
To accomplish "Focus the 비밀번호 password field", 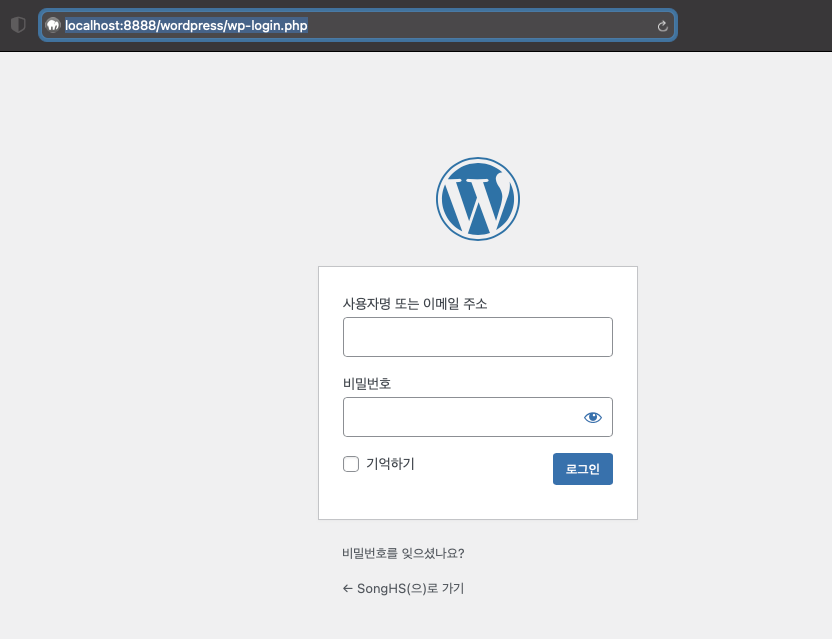I will (478, 417).
